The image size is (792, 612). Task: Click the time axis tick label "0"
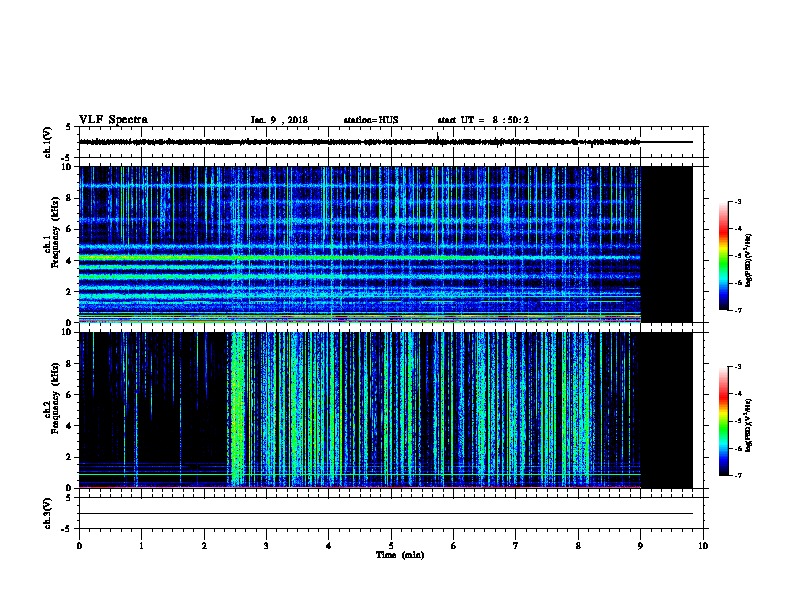tap(79, 546)
